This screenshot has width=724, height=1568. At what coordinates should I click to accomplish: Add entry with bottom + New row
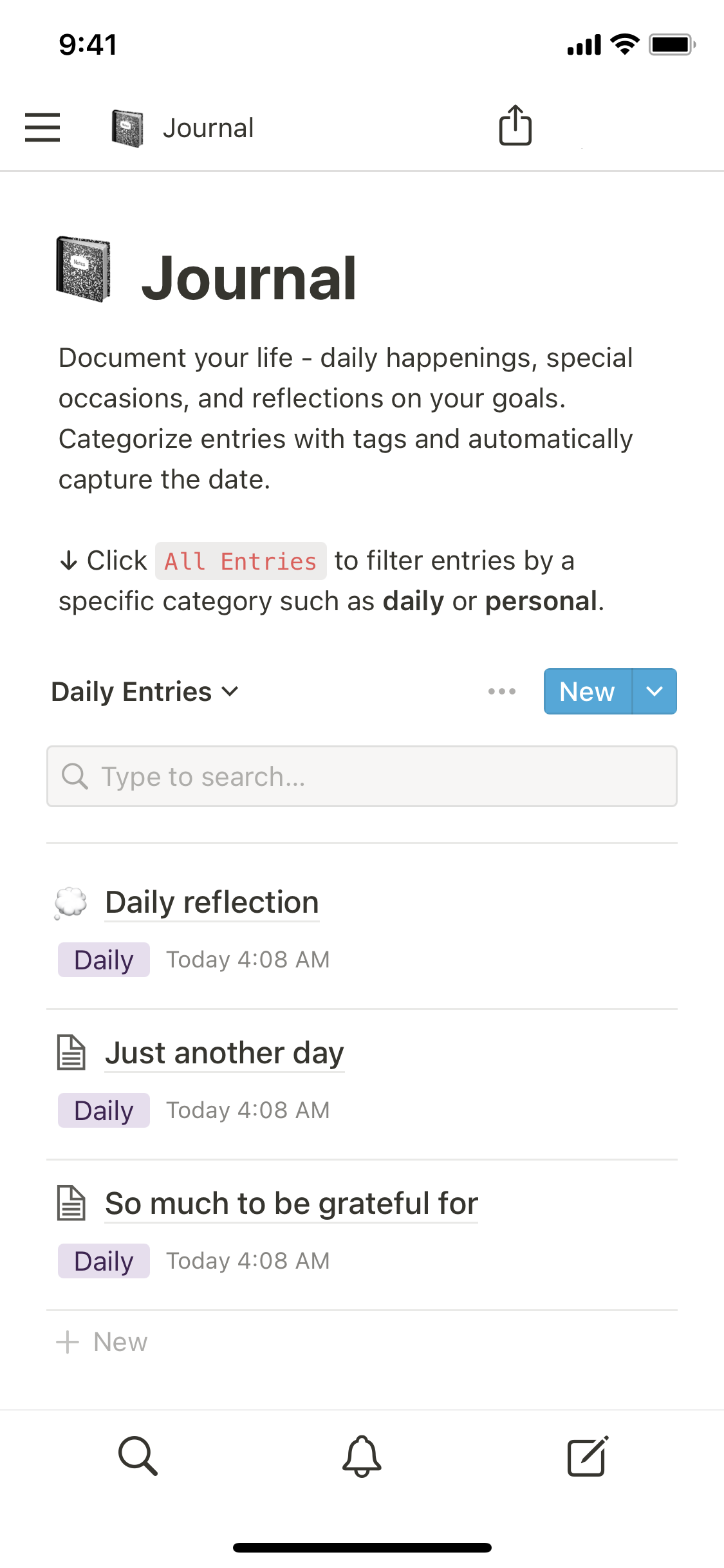point(103,1342)
